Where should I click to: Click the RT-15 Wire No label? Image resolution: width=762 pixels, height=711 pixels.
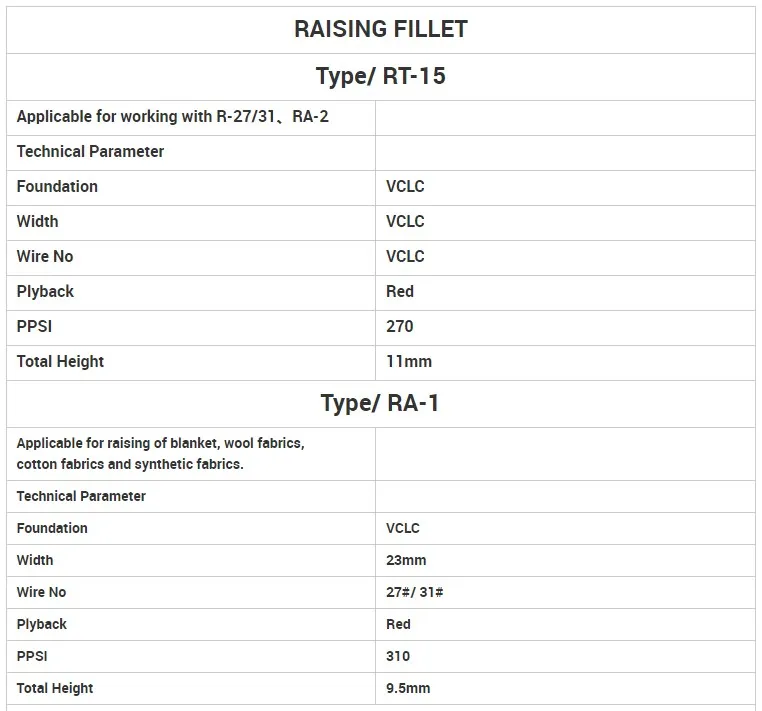45,257
